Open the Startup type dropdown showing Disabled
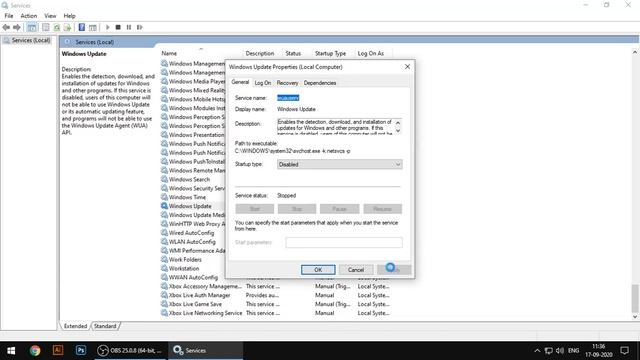 point(340,164)
